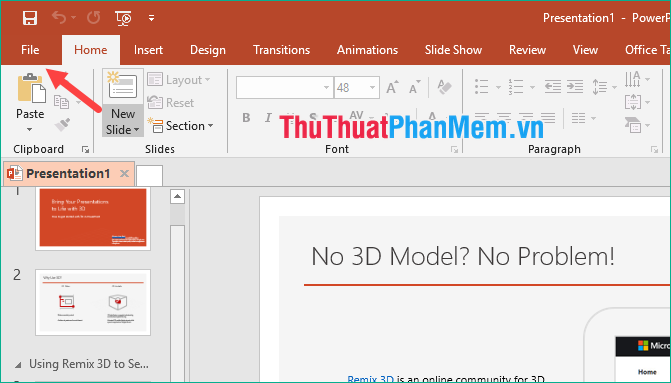671x383 pixels.
Task: Switch to the Review tab
Action: tap(527, 50)
